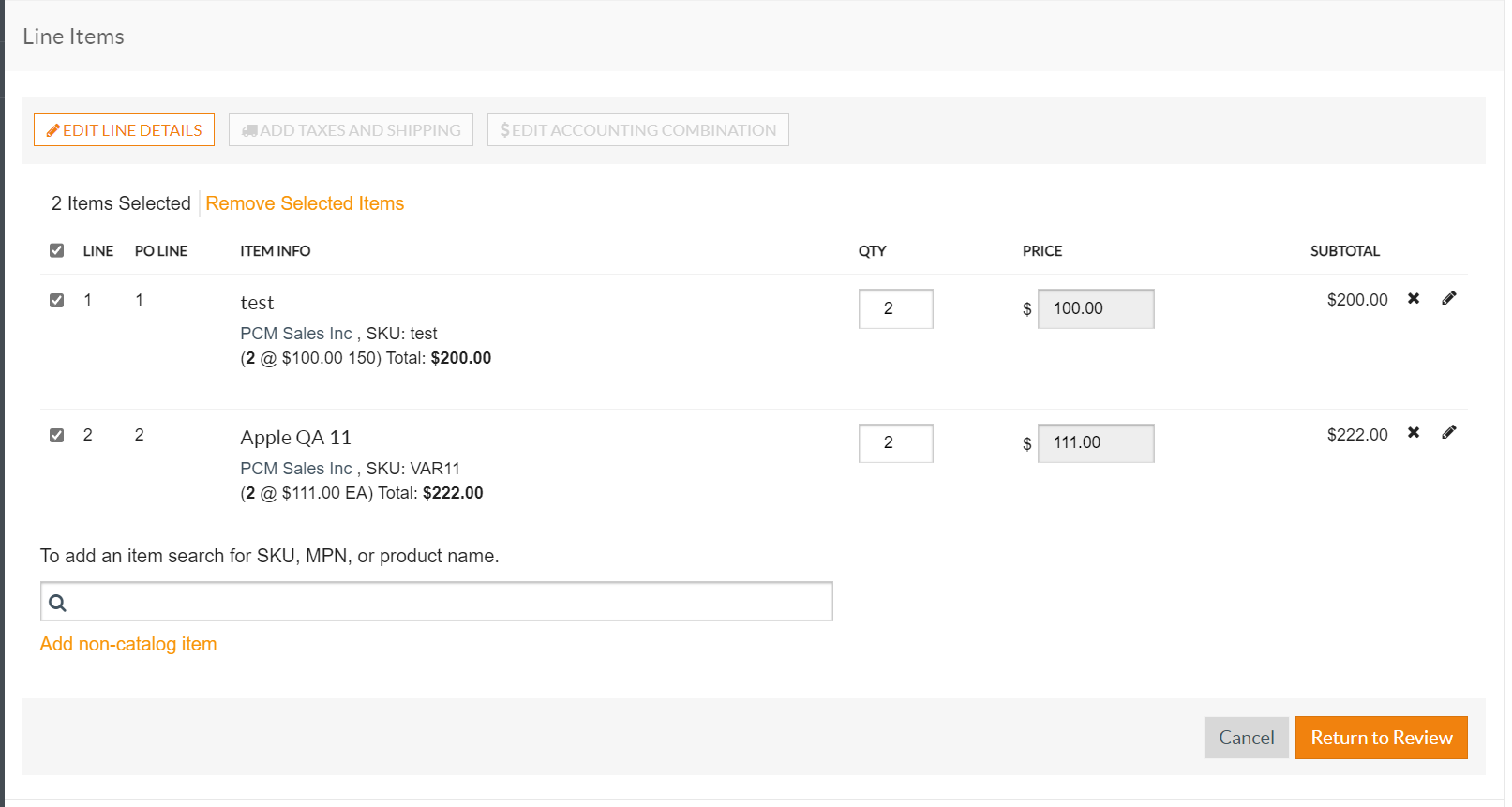Remove test line with X icon
The image size is (1512, 807).
(x=1414, y=298)
